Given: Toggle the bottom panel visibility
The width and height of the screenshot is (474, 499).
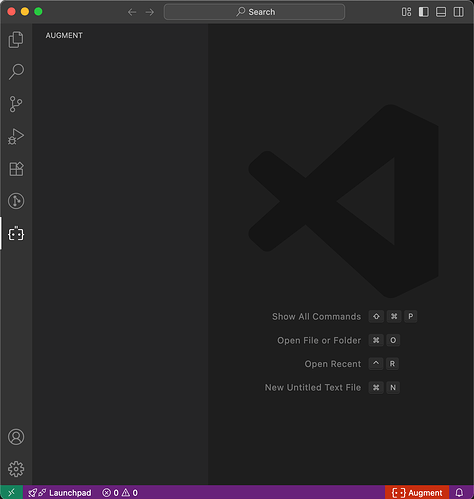Looking at the screenshot, I should pyautogui.click(x=441, y=12).
